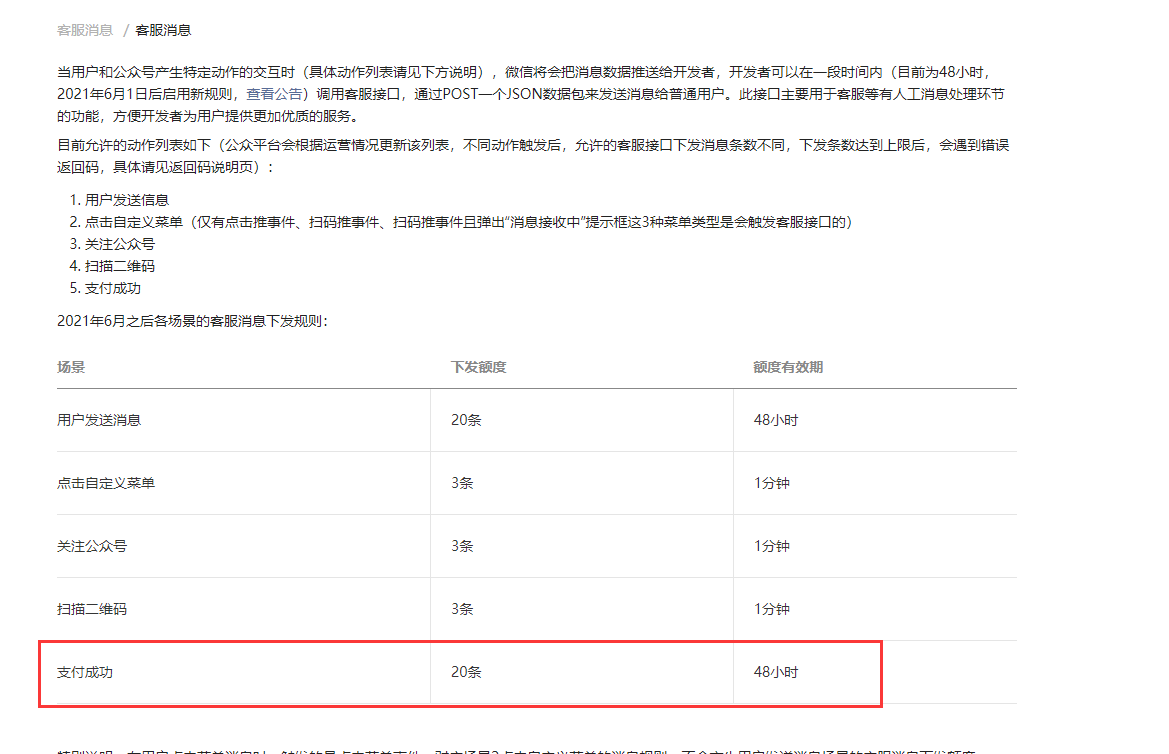1169x754 pixels.
Task: Click 20条 in the 支付成功 row
Action: (x=466, y=672)
